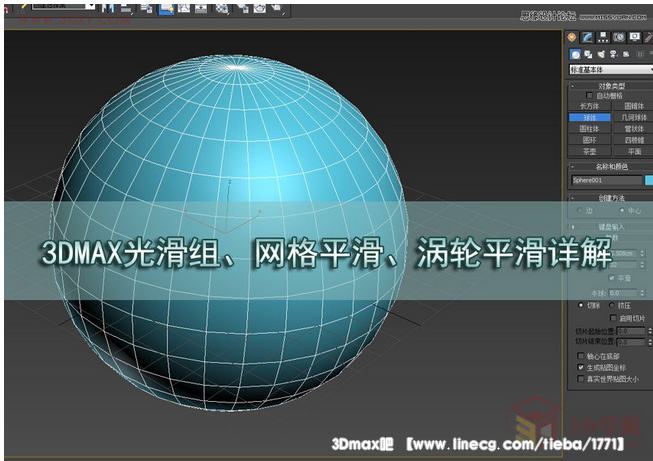The image size is (653, 461).
Task: Open the Curve Editor toolbar icon
Action: tap(184, 7)
